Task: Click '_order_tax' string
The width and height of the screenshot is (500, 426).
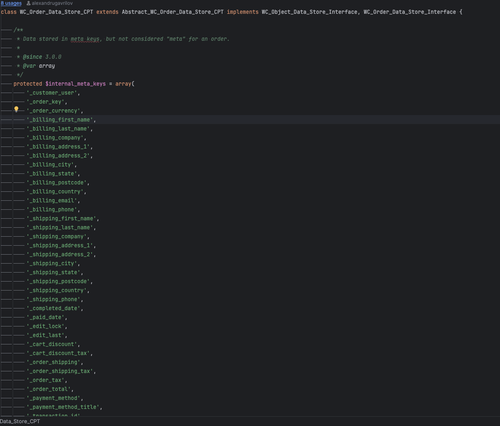Action: [x=45, y=381]
